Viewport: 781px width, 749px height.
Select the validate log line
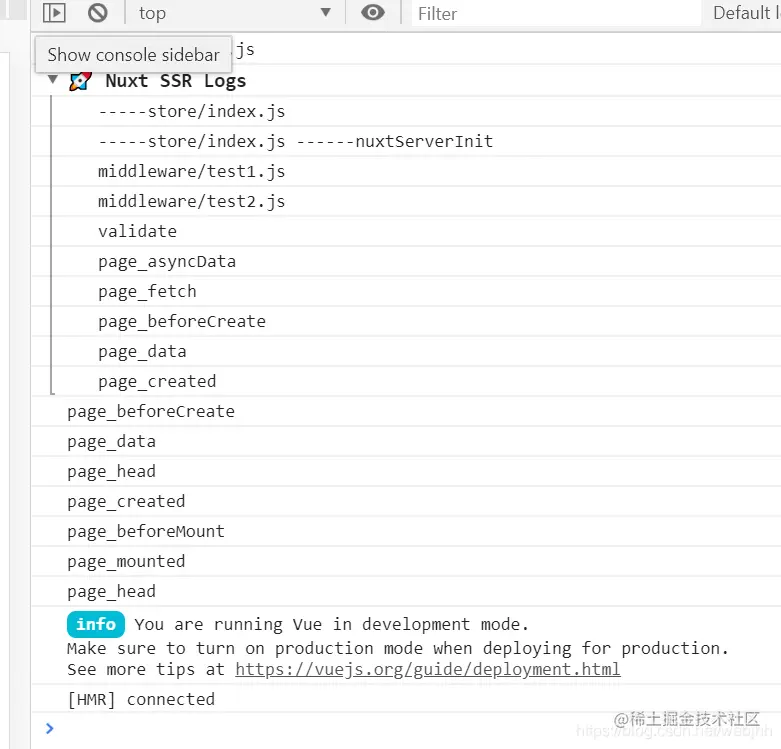(137, 231)
